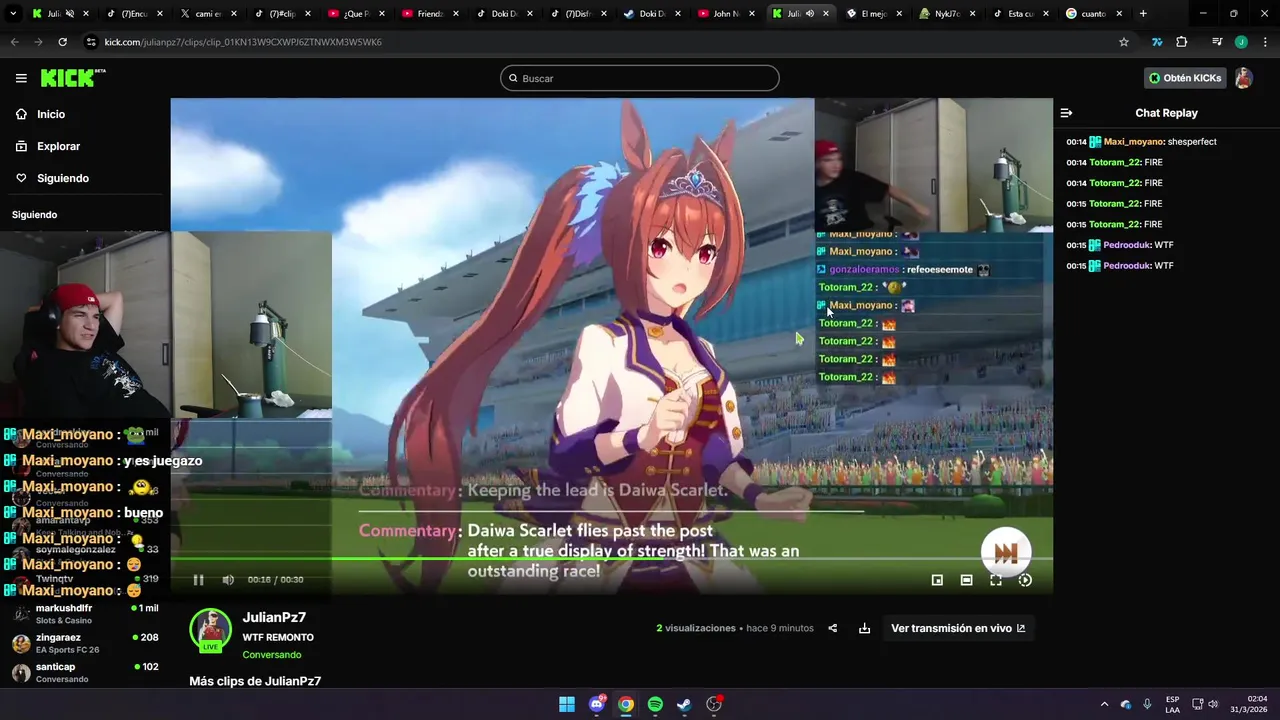This screenshot has width=1280, height=720.
Task: Seek on the clip progress bar
Action: pyautogui.click(x=611, y=559)
